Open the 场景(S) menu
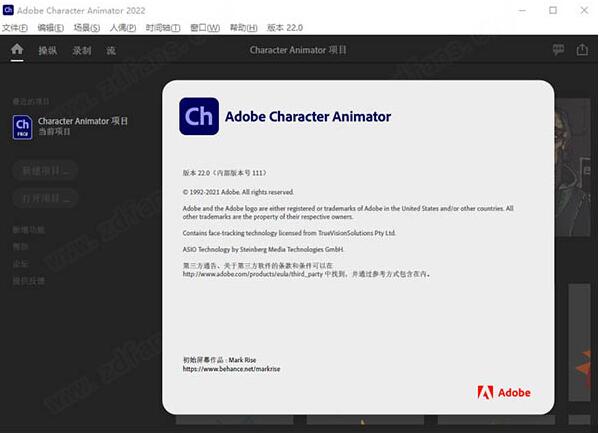Viewport: 599px width, 433px height. click(87, 28)
